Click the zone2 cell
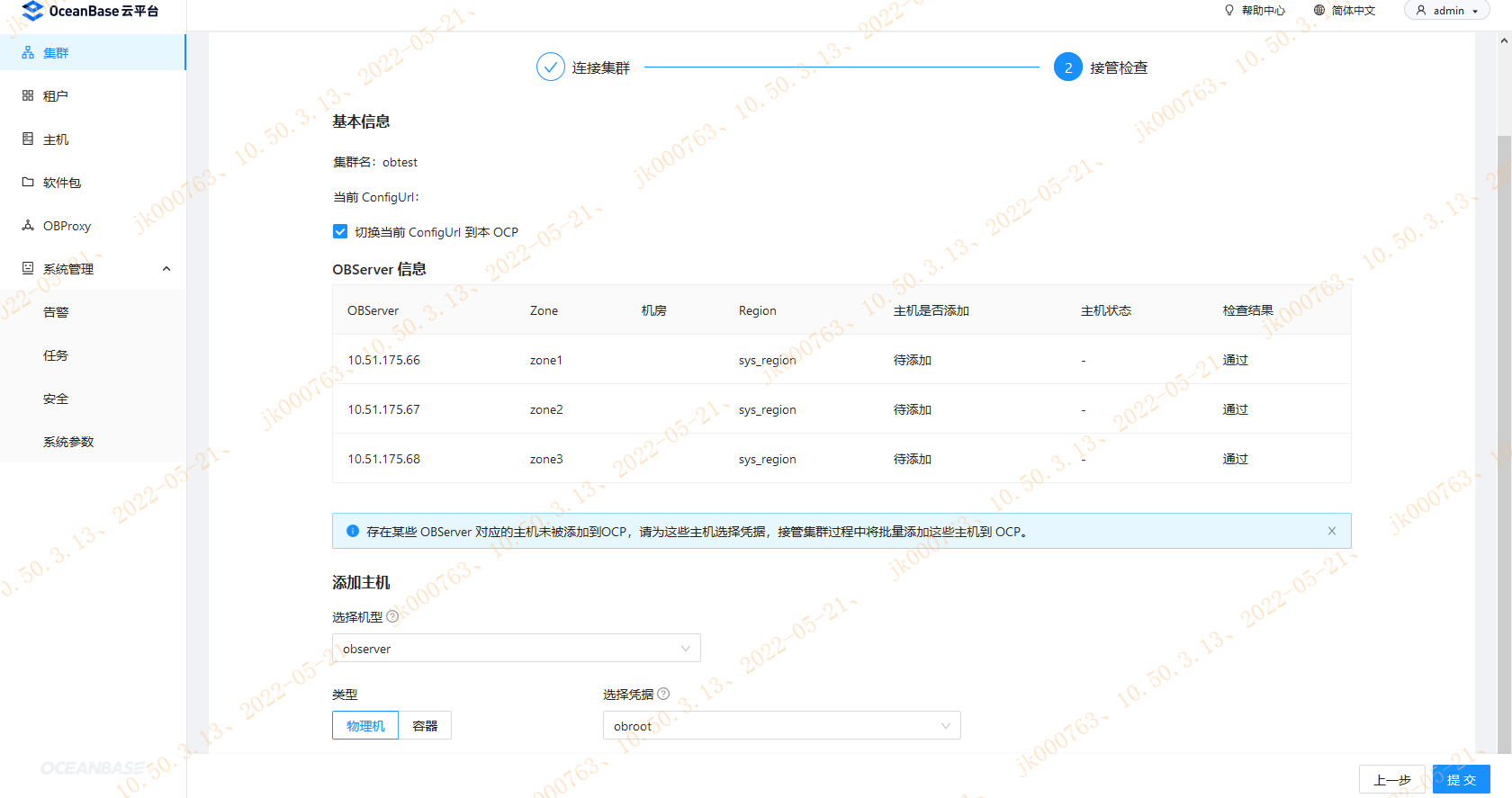This screenshot has height=798, width=1512. pyautogui.click(x=546, y=409)
